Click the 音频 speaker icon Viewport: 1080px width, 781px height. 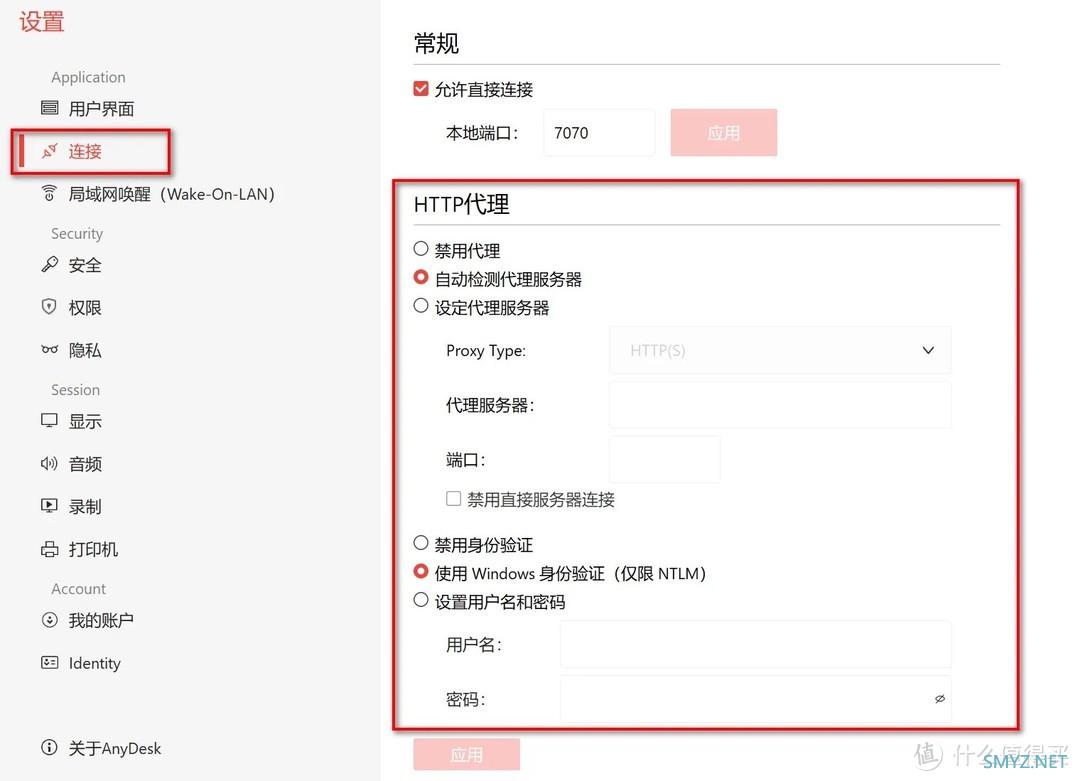(50, 464)
